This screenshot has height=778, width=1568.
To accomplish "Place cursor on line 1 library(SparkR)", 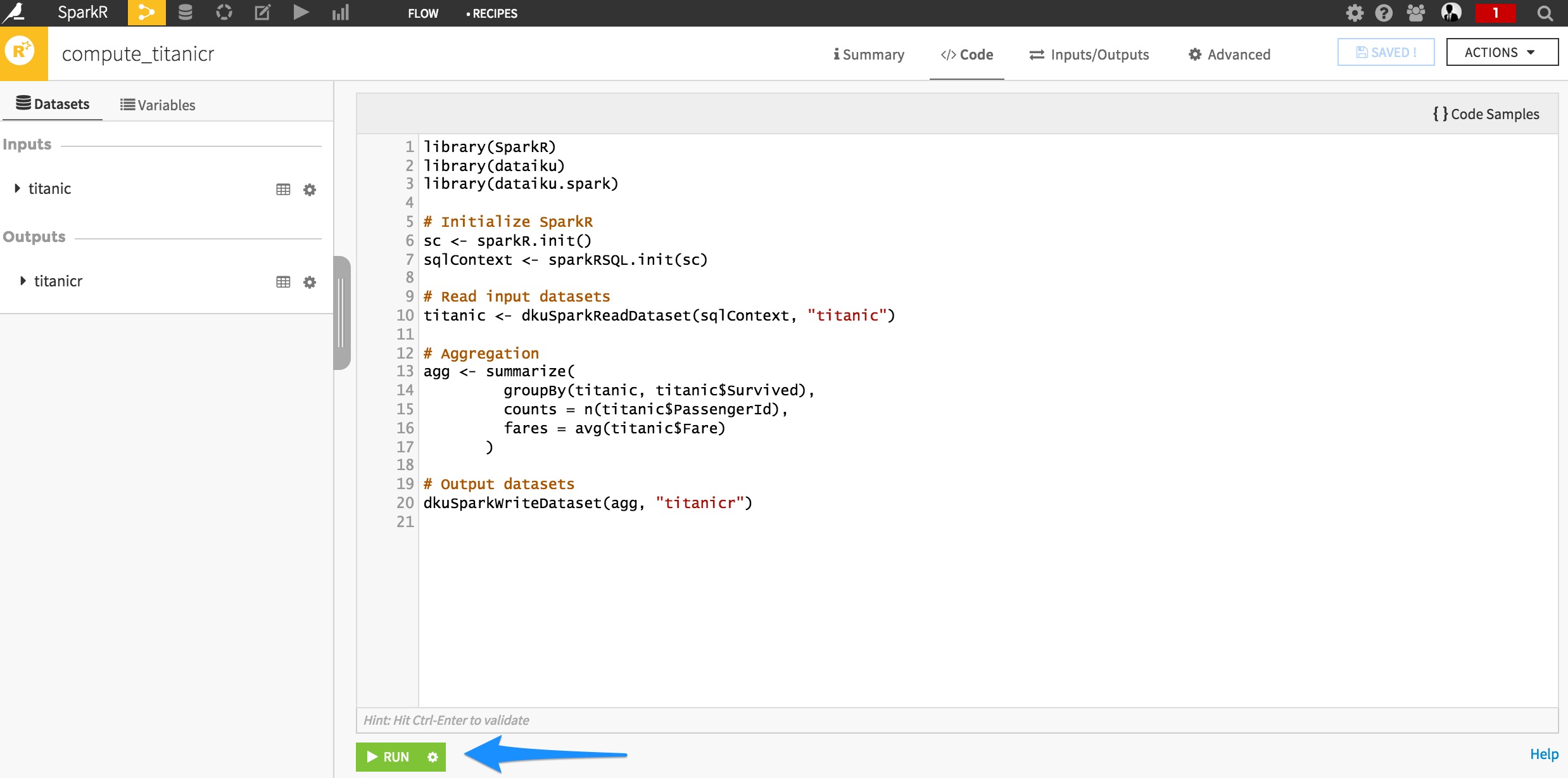I will pyautogui.click(x=490, y=147).
